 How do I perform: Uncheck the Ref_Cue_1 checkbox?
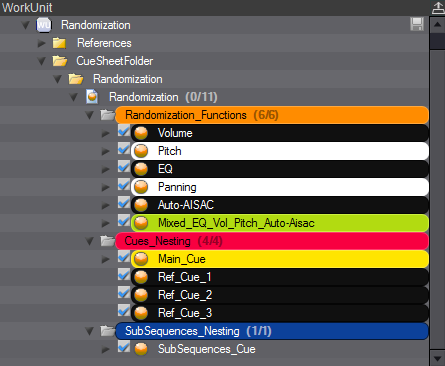pyautogui.click(x=124, y=275)
